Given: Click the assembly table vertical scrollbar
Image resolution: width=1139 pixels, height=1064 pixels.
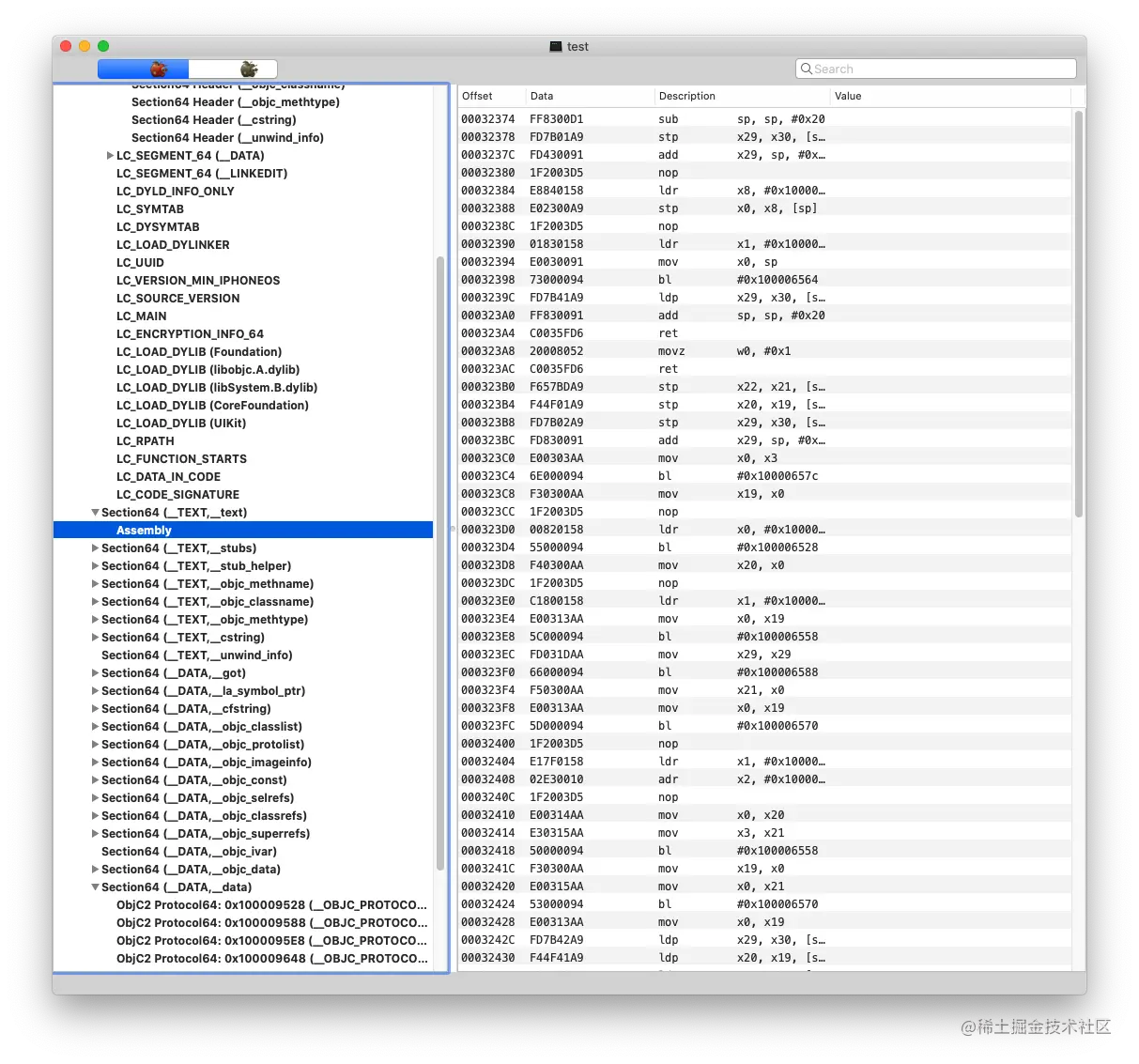Looking at the screenshot, I should click(1079, 314).
